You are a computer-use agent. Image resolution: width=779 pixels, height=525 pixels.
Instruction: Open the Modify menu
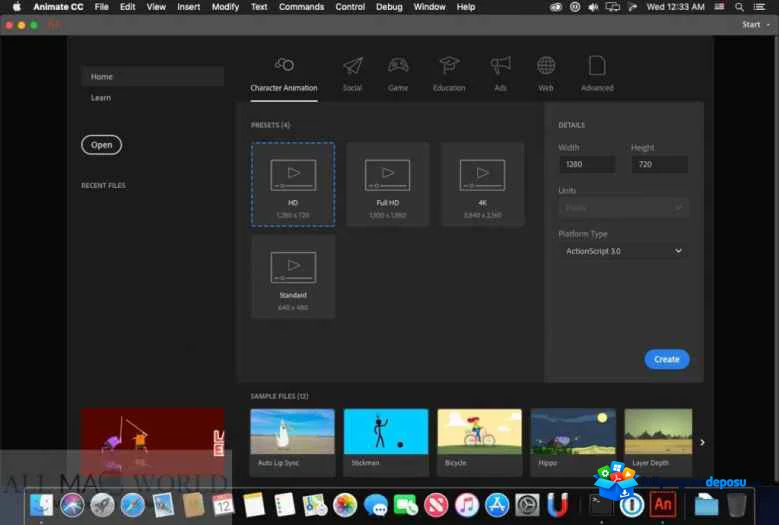pos(225,7)
